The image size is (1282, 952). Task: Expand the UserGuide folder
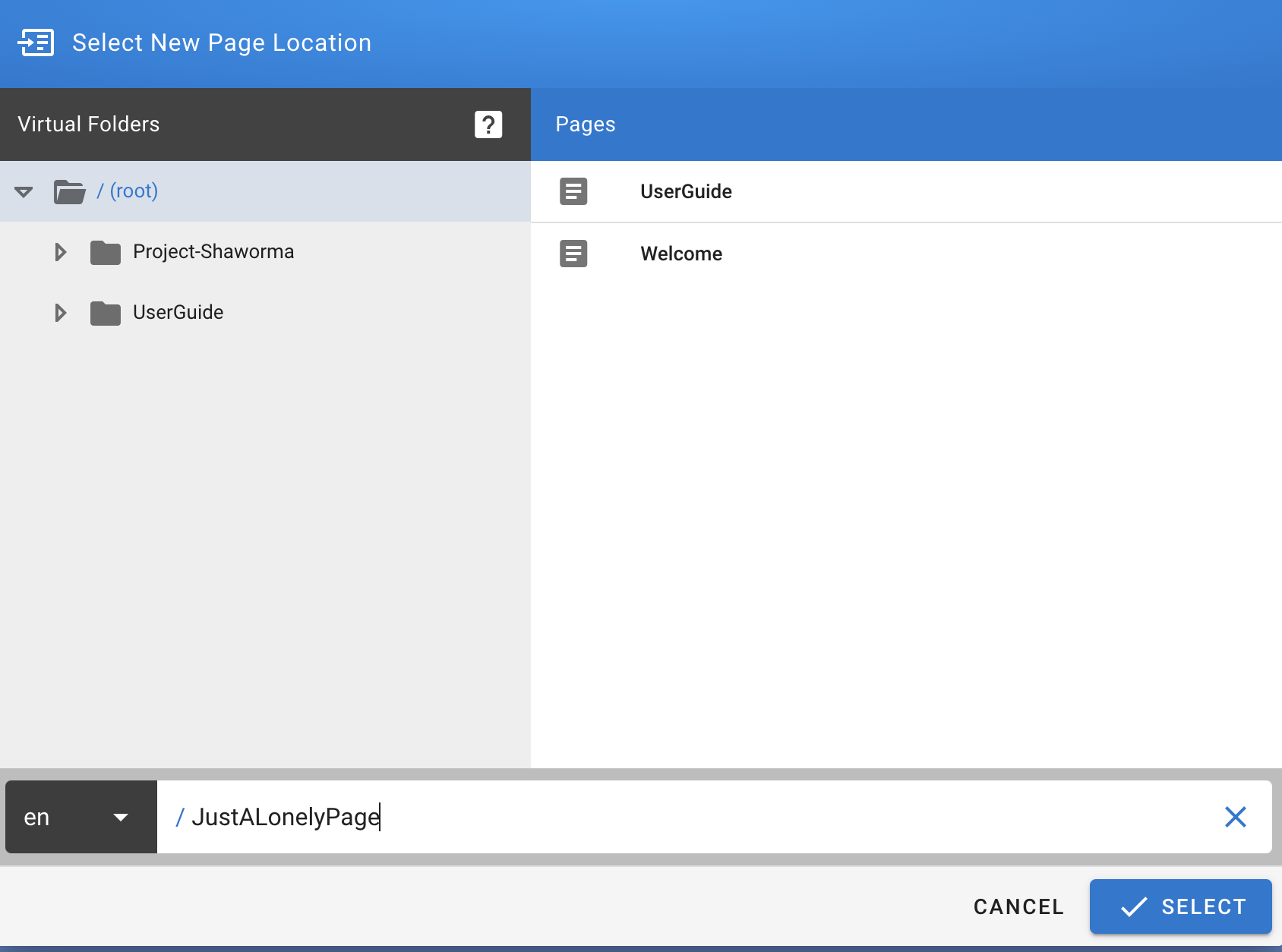61,313
